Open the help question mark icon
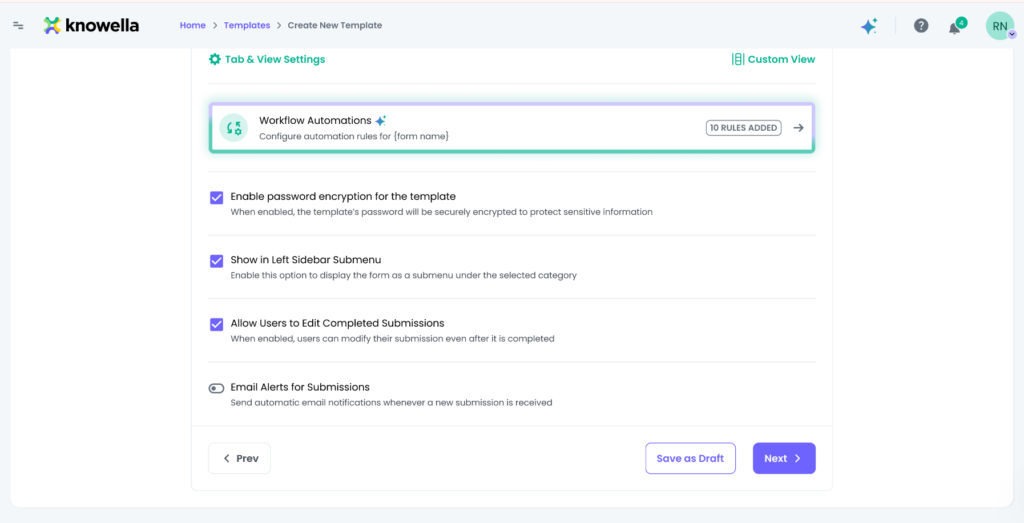The height and width of the screenshot is (523, 1024). [921, 26]
